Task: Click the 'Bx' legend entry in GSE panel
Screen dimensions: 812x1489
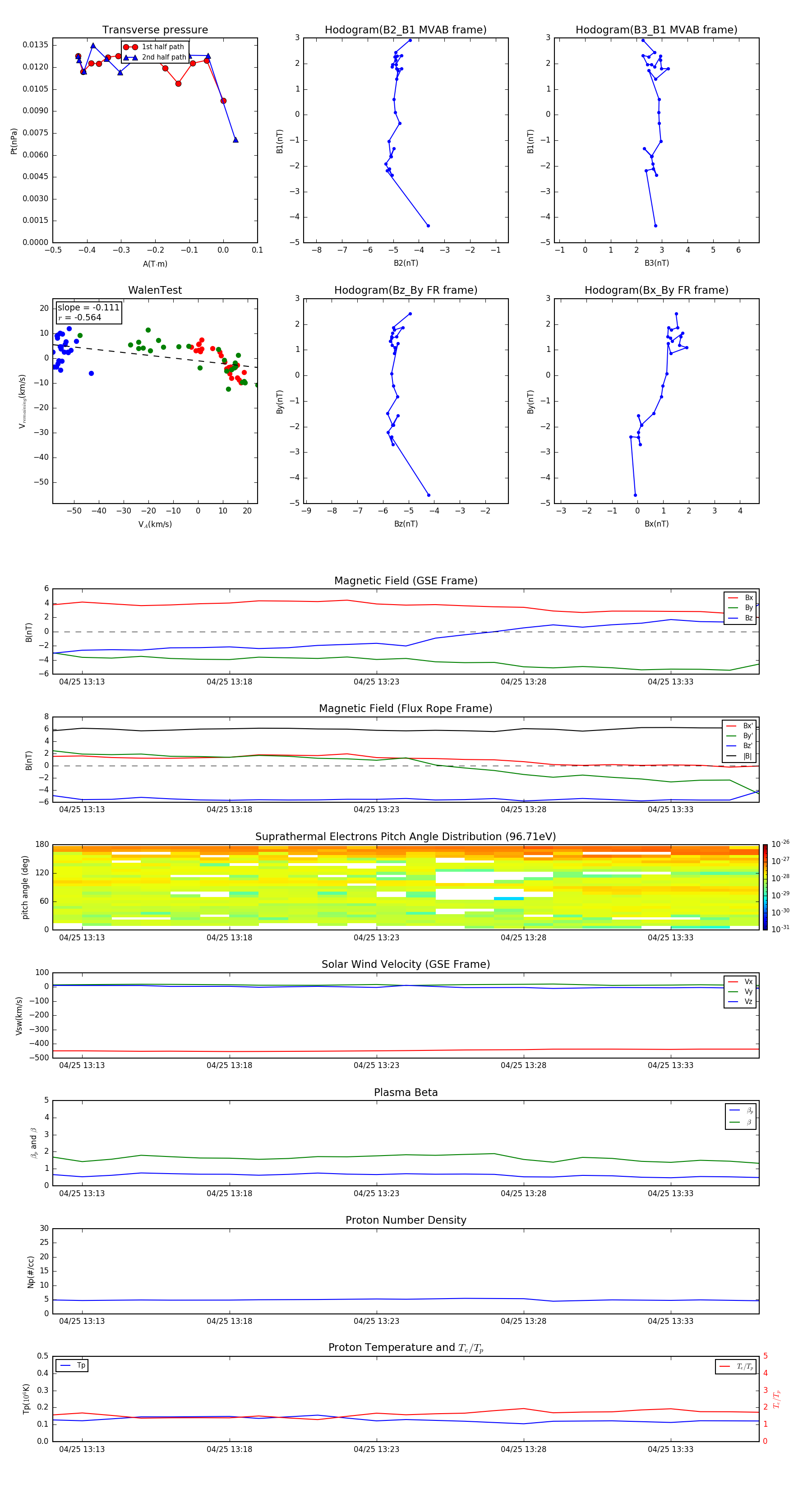Action: pyautogui.click(x=741, y=598)
